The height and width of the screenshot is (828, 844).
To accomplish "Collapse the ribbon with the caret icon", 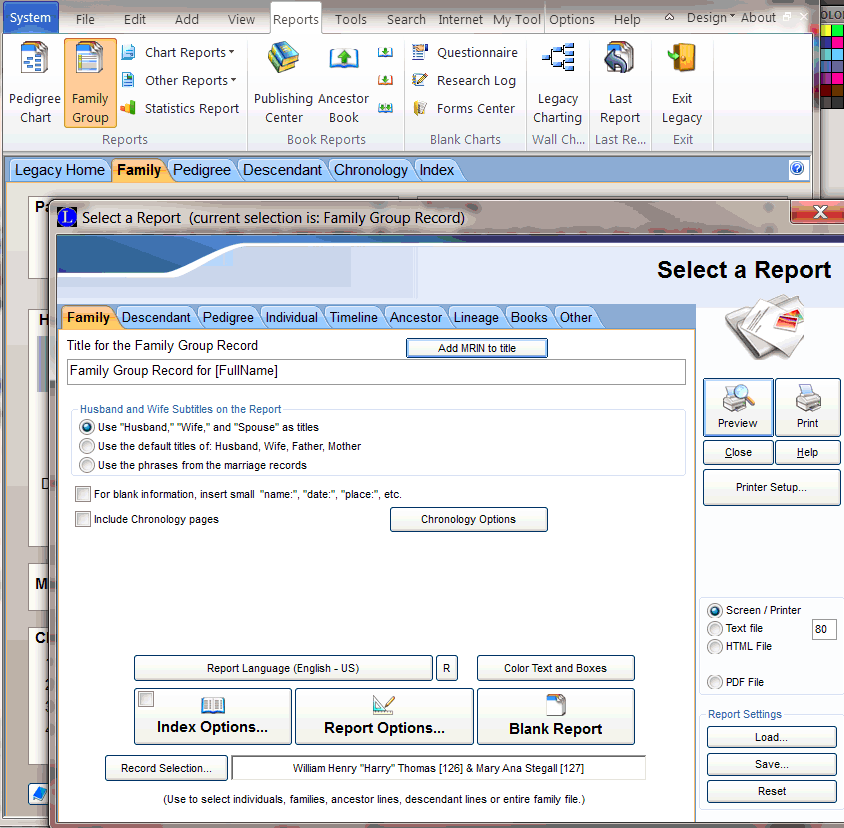I will (x=669, y=17).
